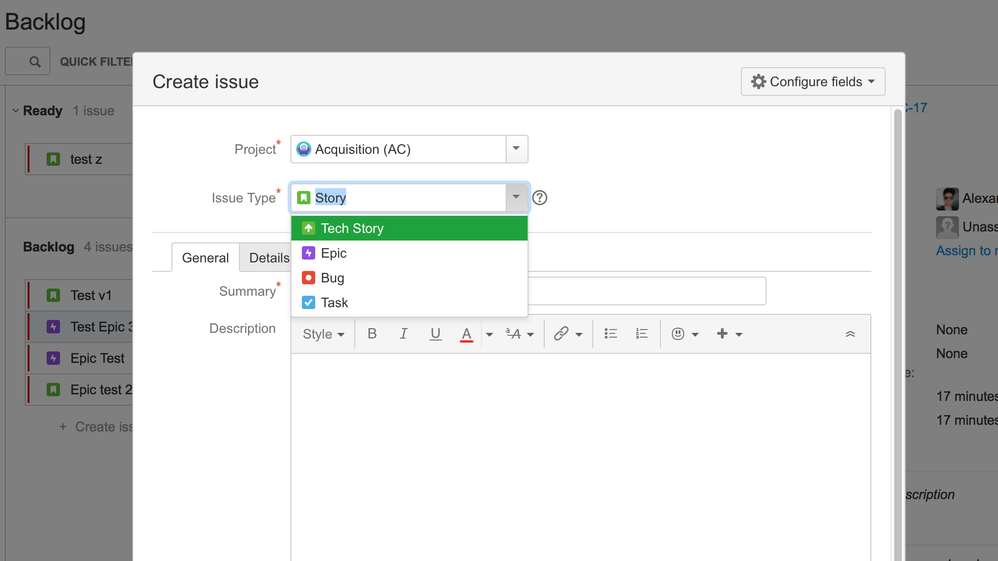The width and height of the screenshot is (998, 561).
Task: Click the Acquisition project avatar icon
Action: 304,149
